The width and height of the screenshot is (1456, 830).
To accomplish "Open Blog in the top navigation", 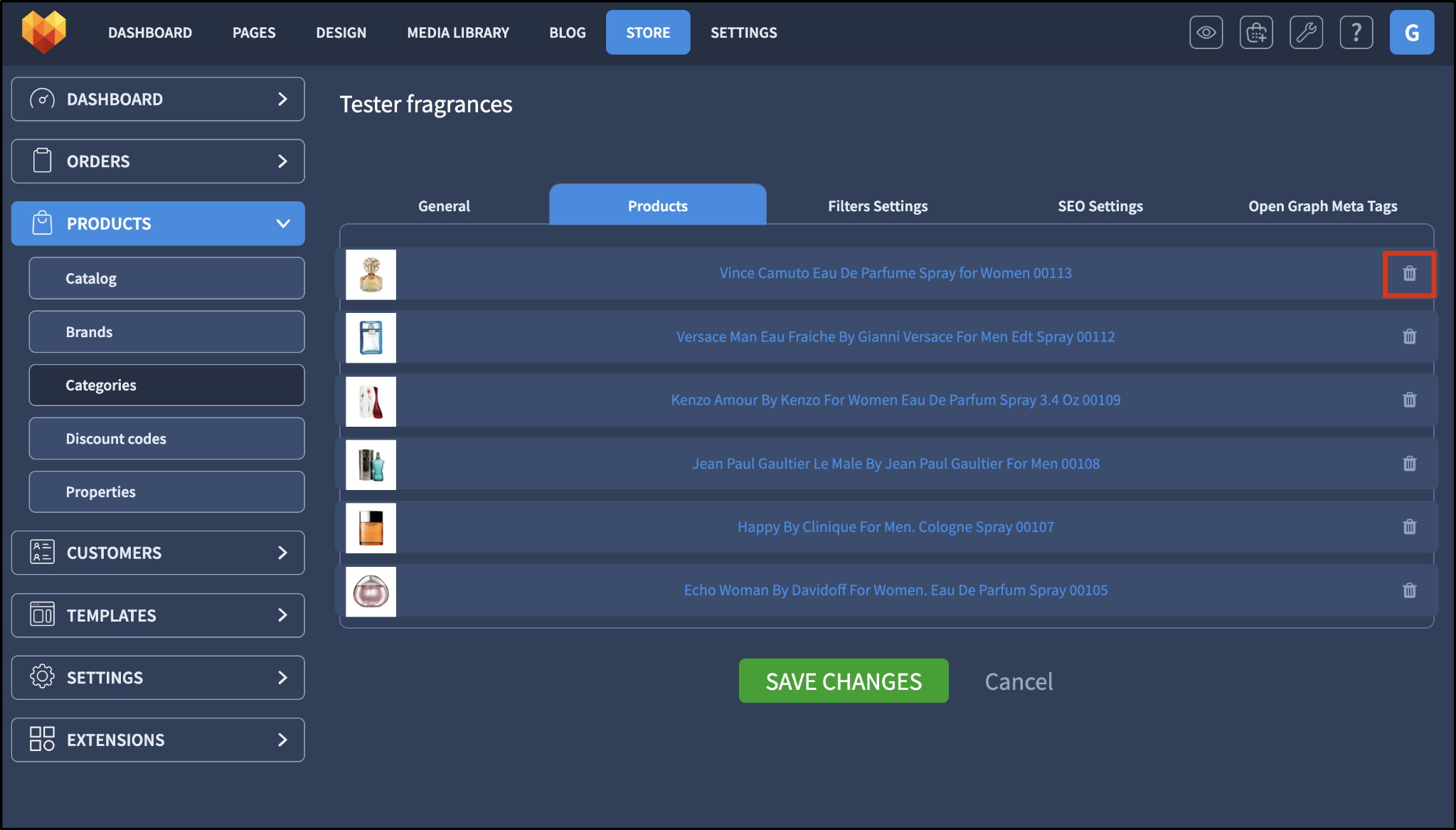I will (568, 33).
